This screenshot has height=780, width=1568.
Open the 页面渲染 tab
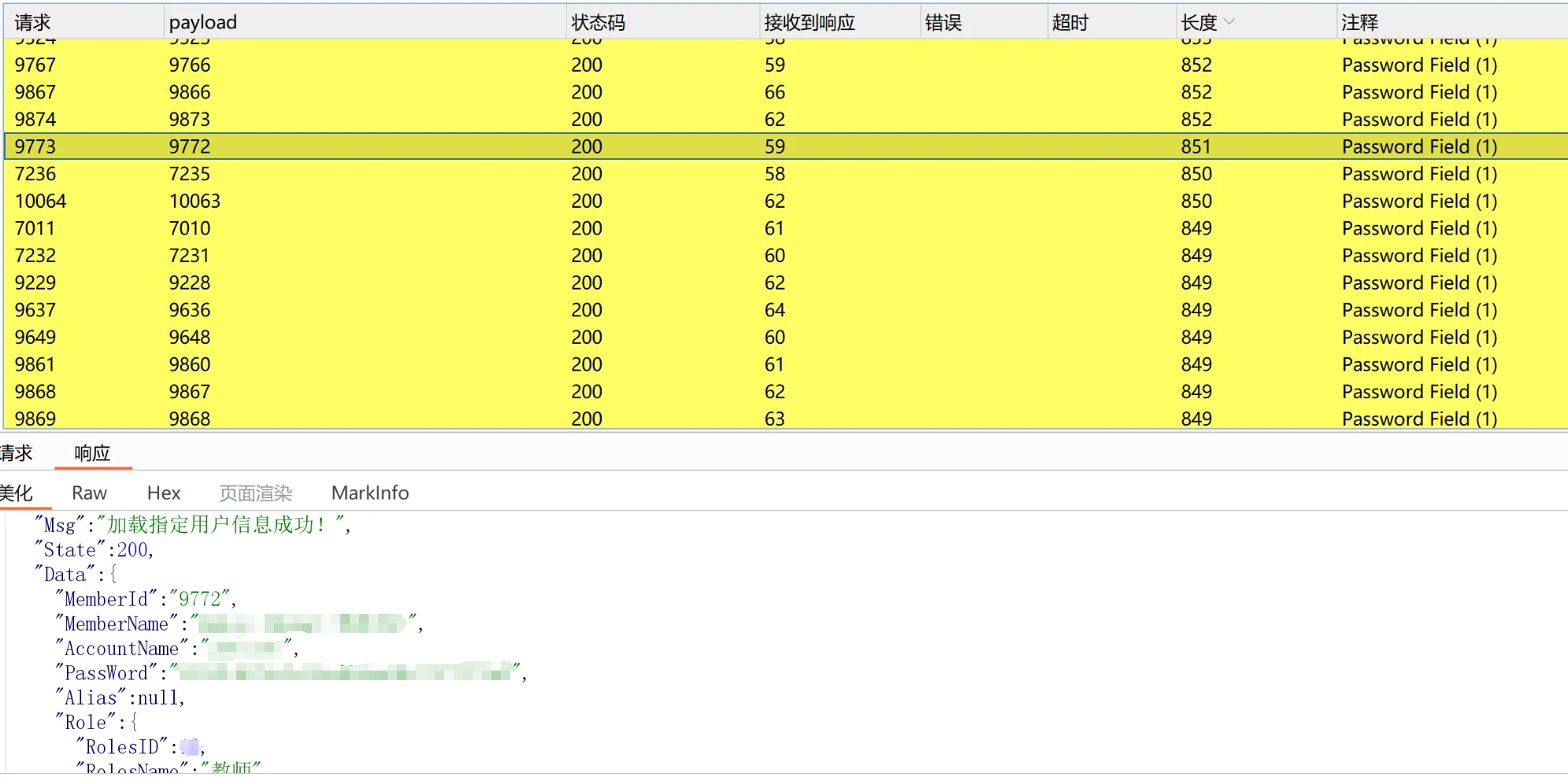255,494
